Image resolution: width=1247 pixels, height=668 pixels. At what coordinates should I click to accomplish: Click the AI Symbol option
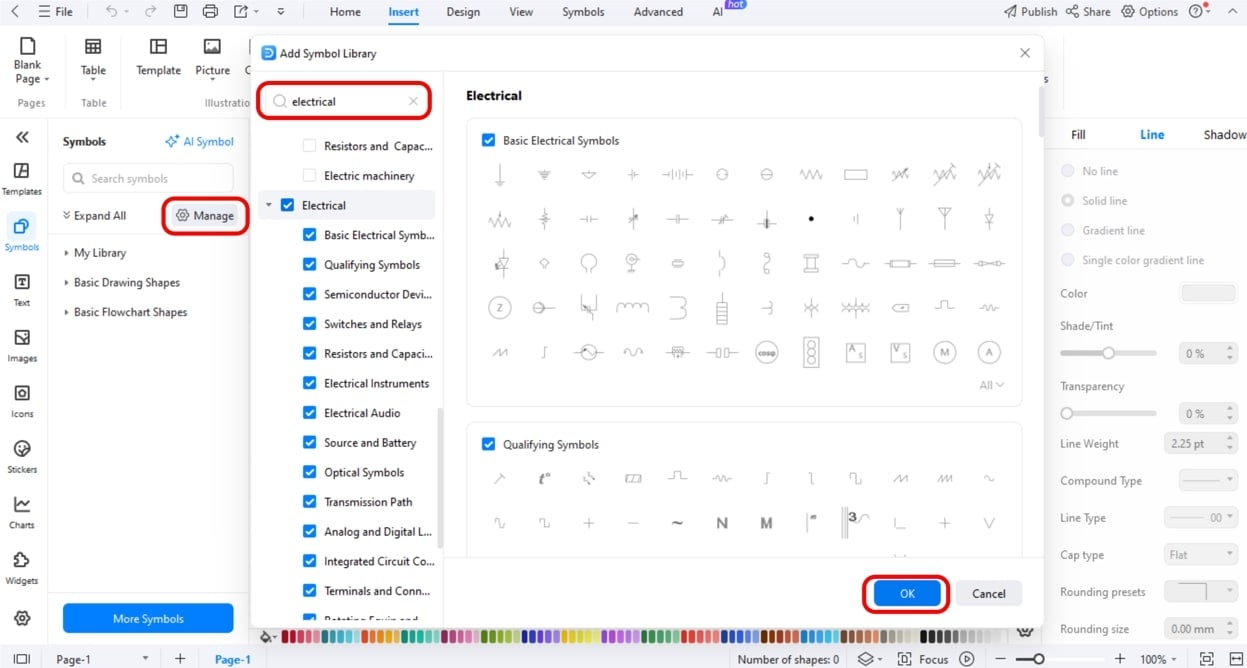[x=199, y=141]
